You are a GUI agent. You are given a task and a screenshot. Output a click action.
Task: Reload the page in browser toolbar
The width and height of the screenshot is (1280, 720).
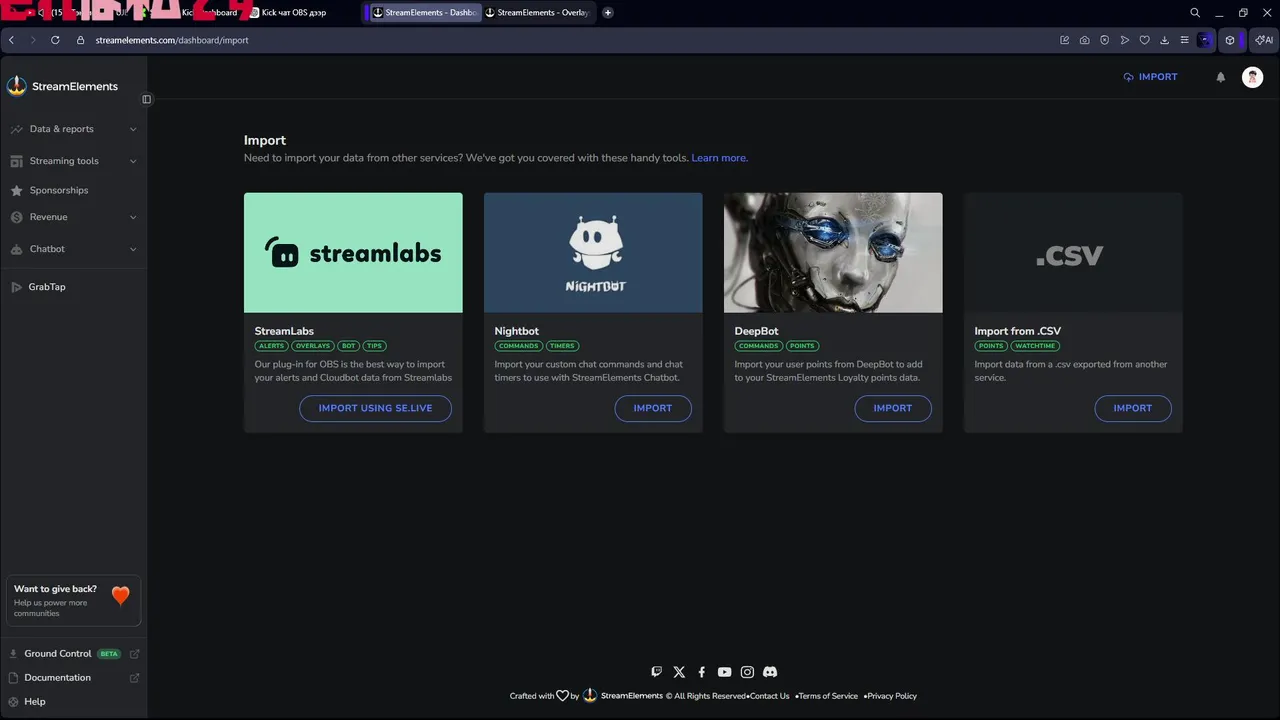tap(55, 40)
